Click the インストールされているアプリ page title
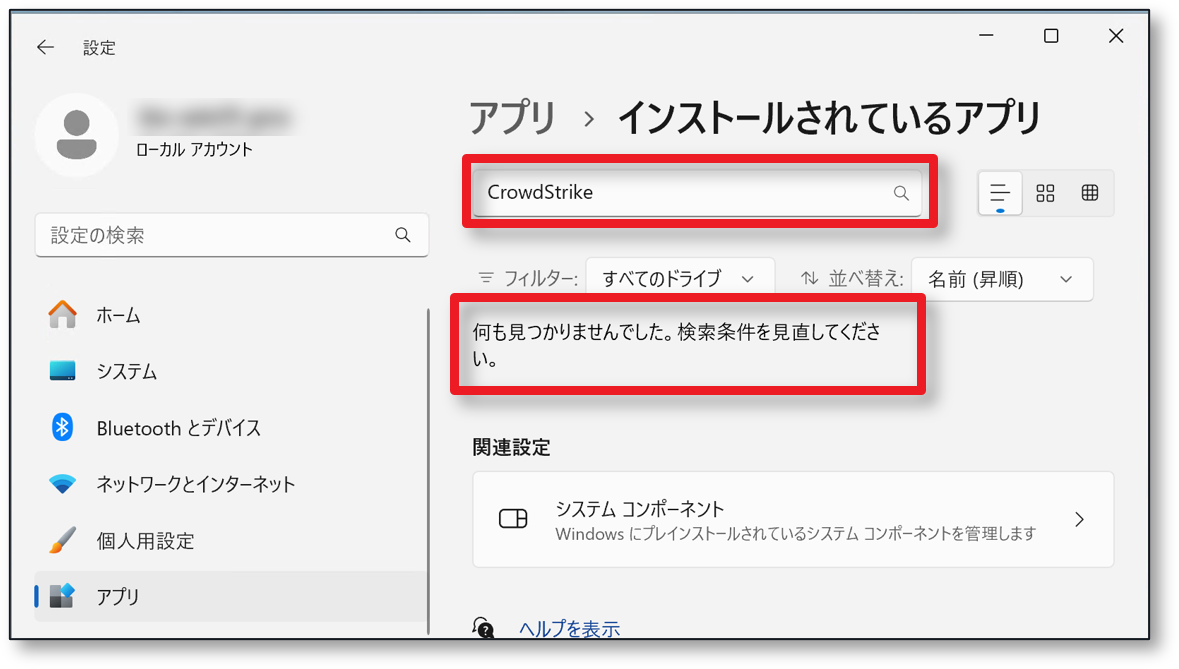 pyautogui.click(x=829, y=118)
